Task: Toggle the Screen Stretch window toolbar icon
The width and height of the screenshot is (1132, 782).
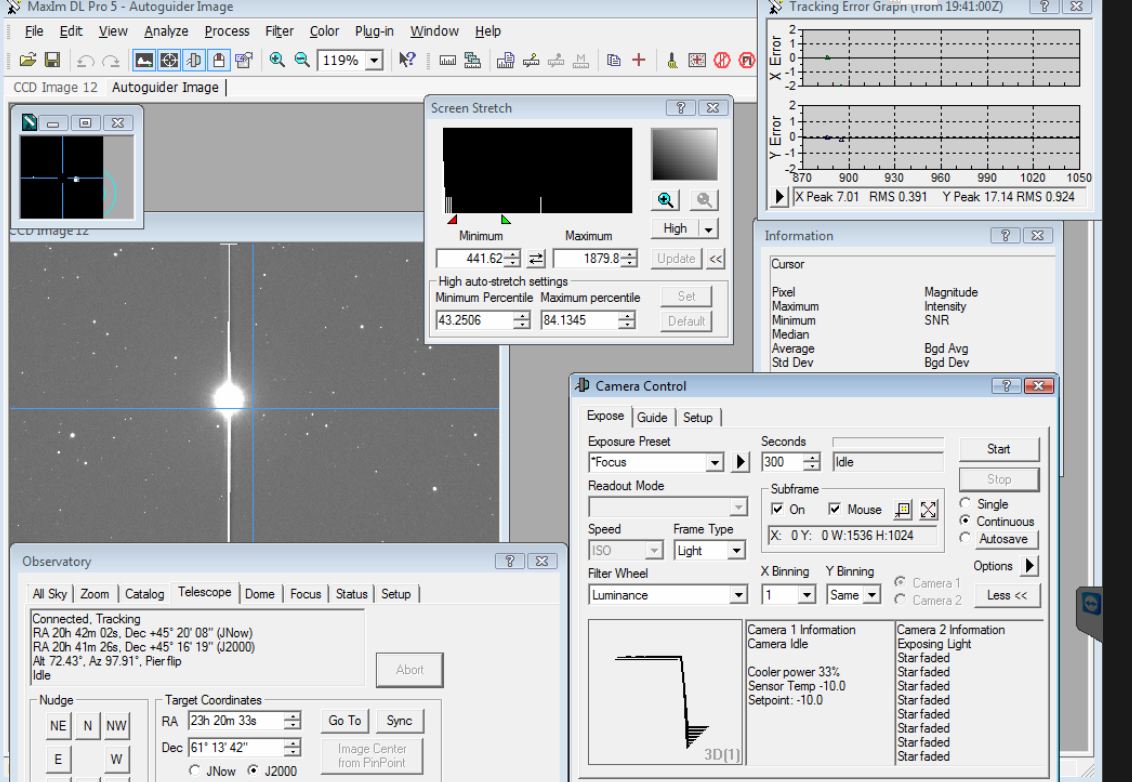Action: 144,60
